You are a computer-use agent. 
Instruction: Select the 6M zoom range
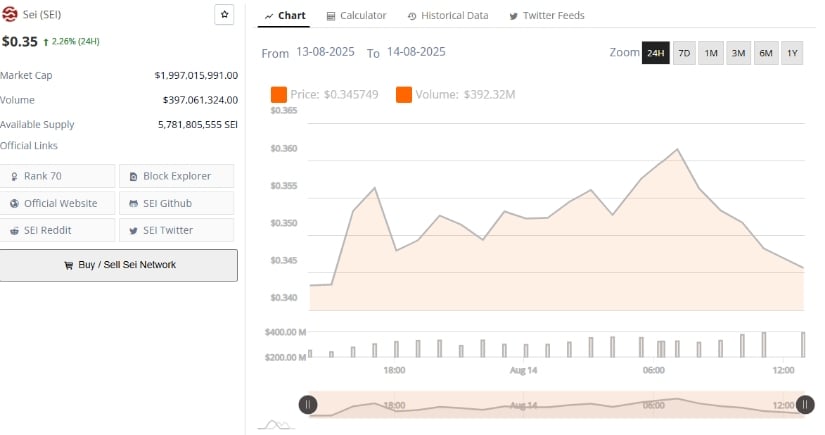[766, 53]
